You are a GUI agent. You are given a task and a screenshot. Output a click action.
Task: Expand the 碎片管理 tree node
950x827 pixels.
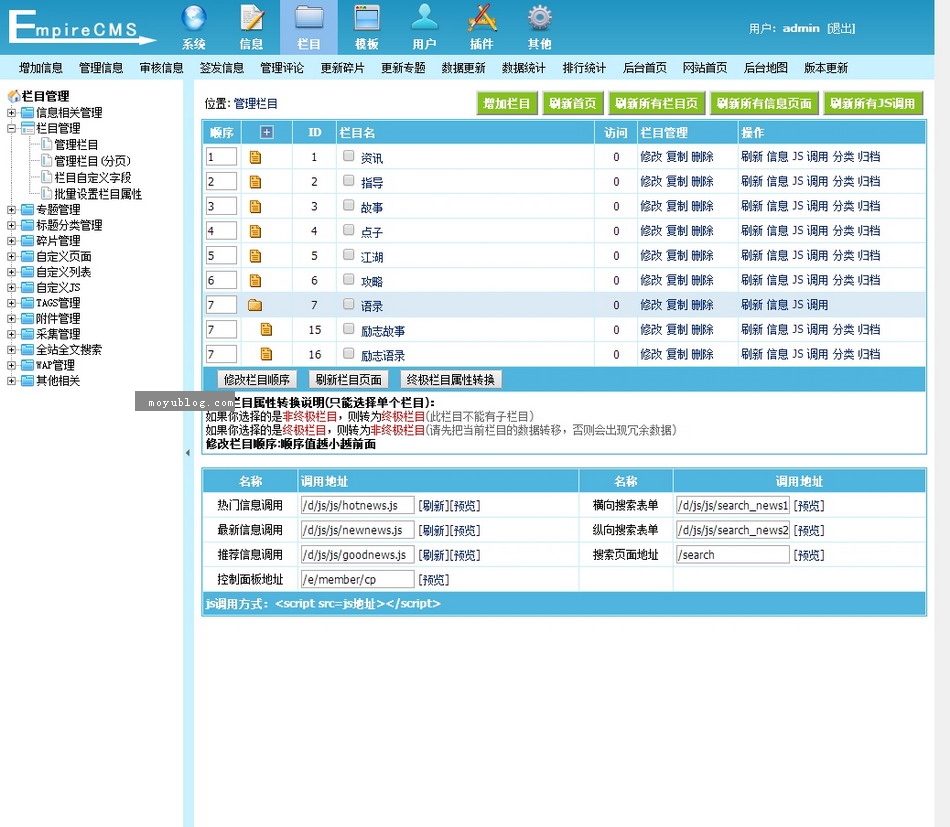point(11,241)
